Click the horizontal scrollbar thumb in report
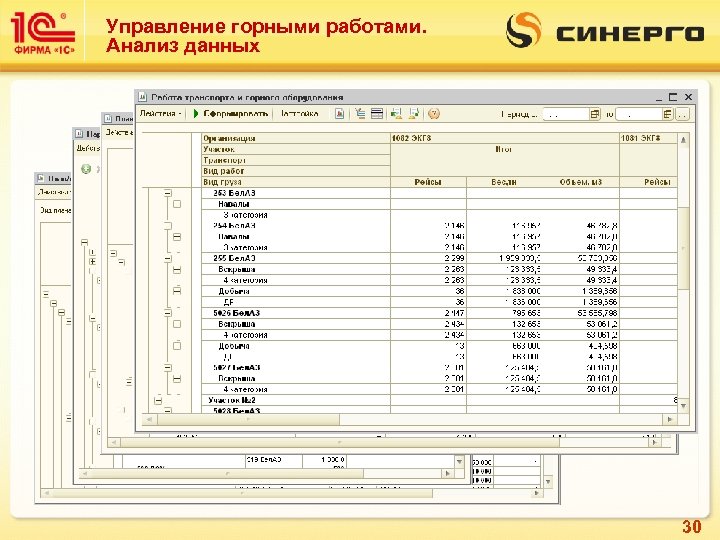Viewport: 720px width, 540px height. (x=248, y=419)
